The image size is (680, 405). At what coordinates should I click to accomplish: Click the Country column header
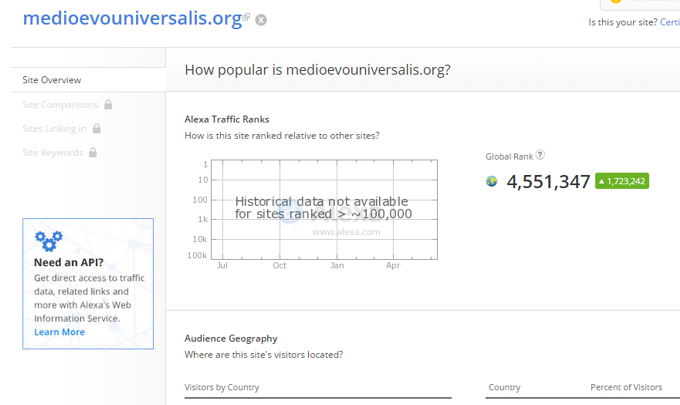504,387
